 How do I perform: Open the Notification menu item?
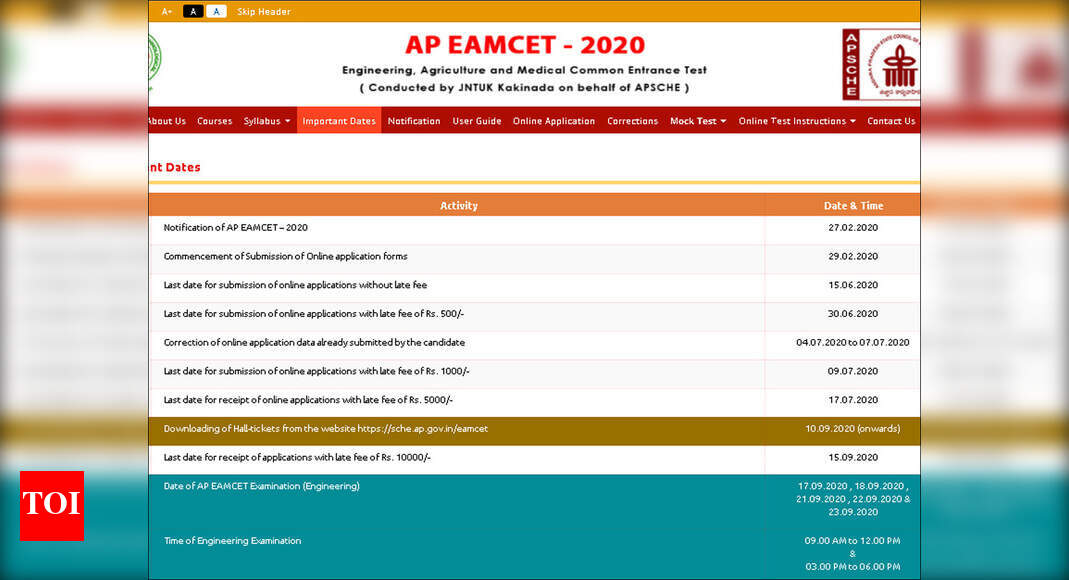[x=414, y=121]
